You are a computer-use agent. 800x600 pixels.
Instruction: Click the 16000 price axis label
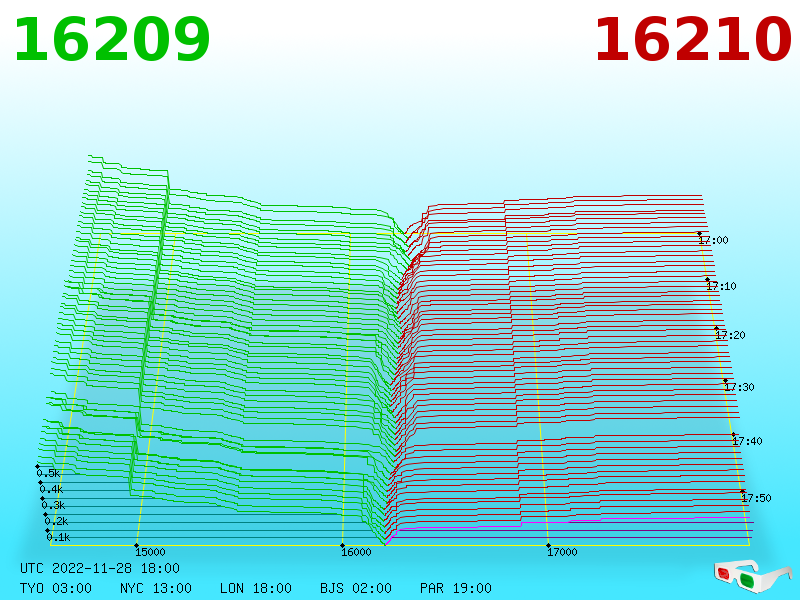[x=356, y=552]
